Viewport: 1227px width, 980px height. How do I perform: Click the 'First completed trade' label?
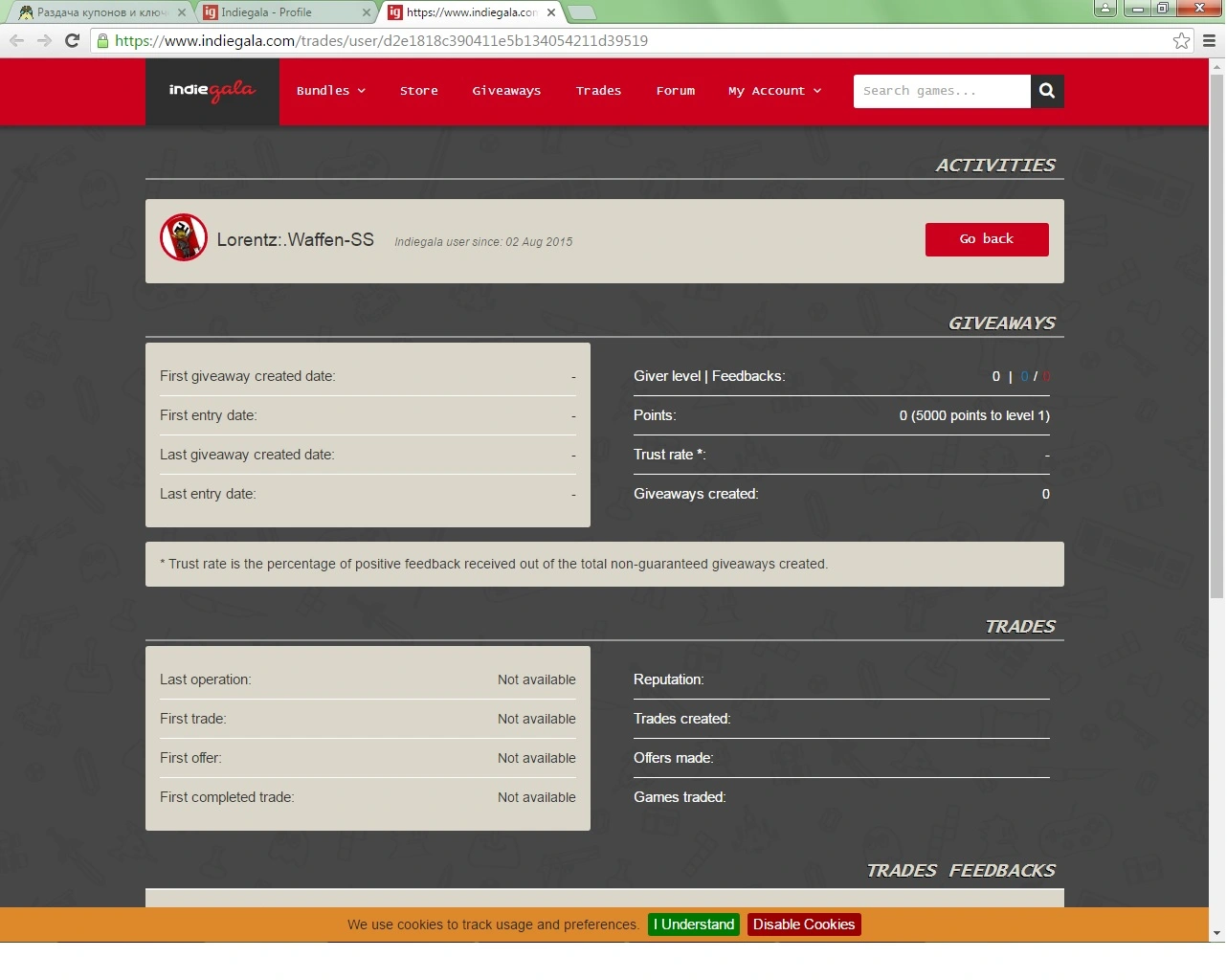point(227,797)
